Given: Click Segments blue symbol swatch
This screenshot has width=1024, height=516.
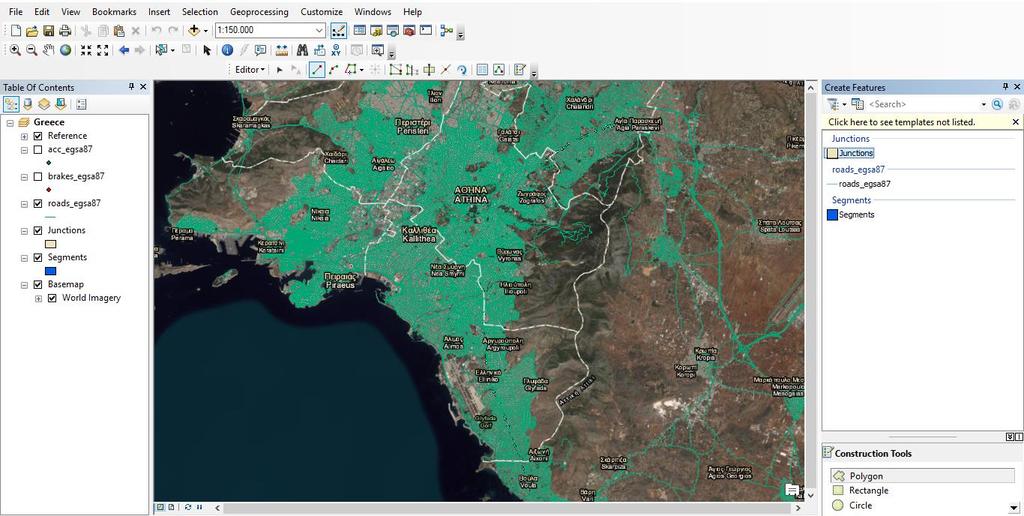Looking at the screenshot, I should pos(50,271).
